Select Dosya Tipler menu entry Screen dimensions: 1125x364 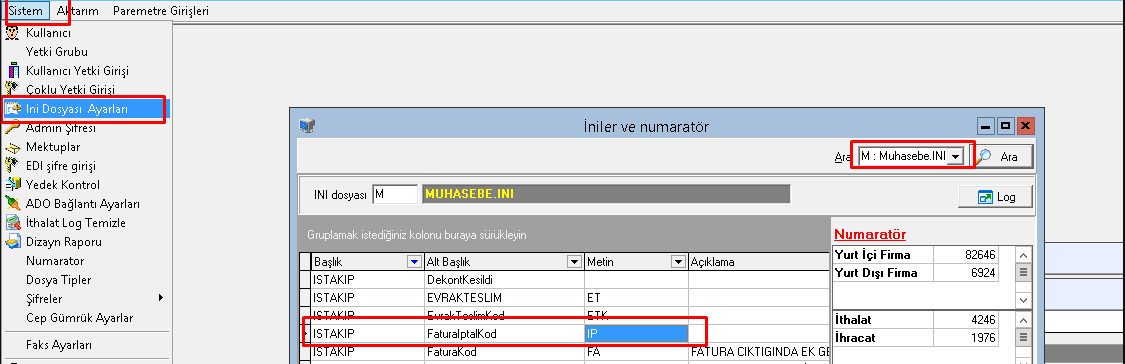pos(59,280)
